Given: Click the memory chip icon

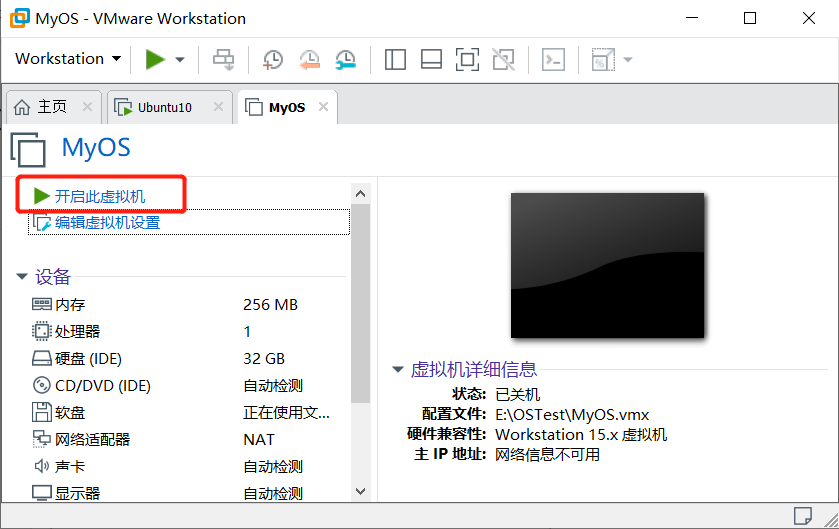Looking at the screenshot, I should (42, 304).
